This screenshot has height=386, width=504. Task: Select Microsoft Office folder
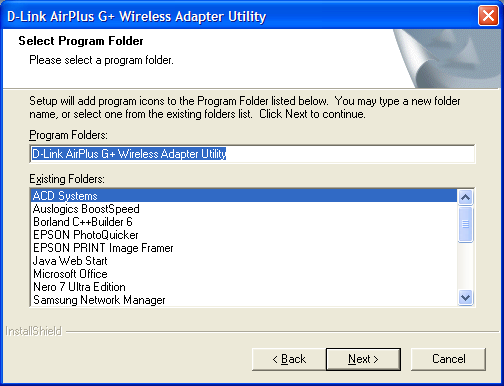pyautogui.click(x=244, y=274)
